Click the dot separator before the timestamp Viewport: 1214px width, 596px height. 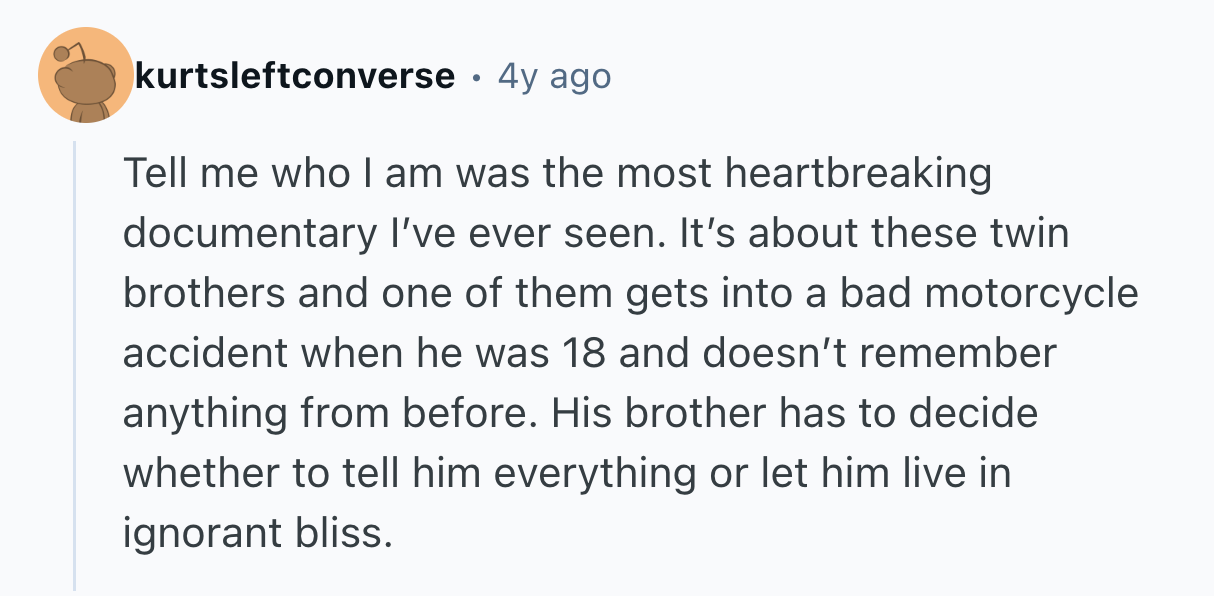point(476,77)
